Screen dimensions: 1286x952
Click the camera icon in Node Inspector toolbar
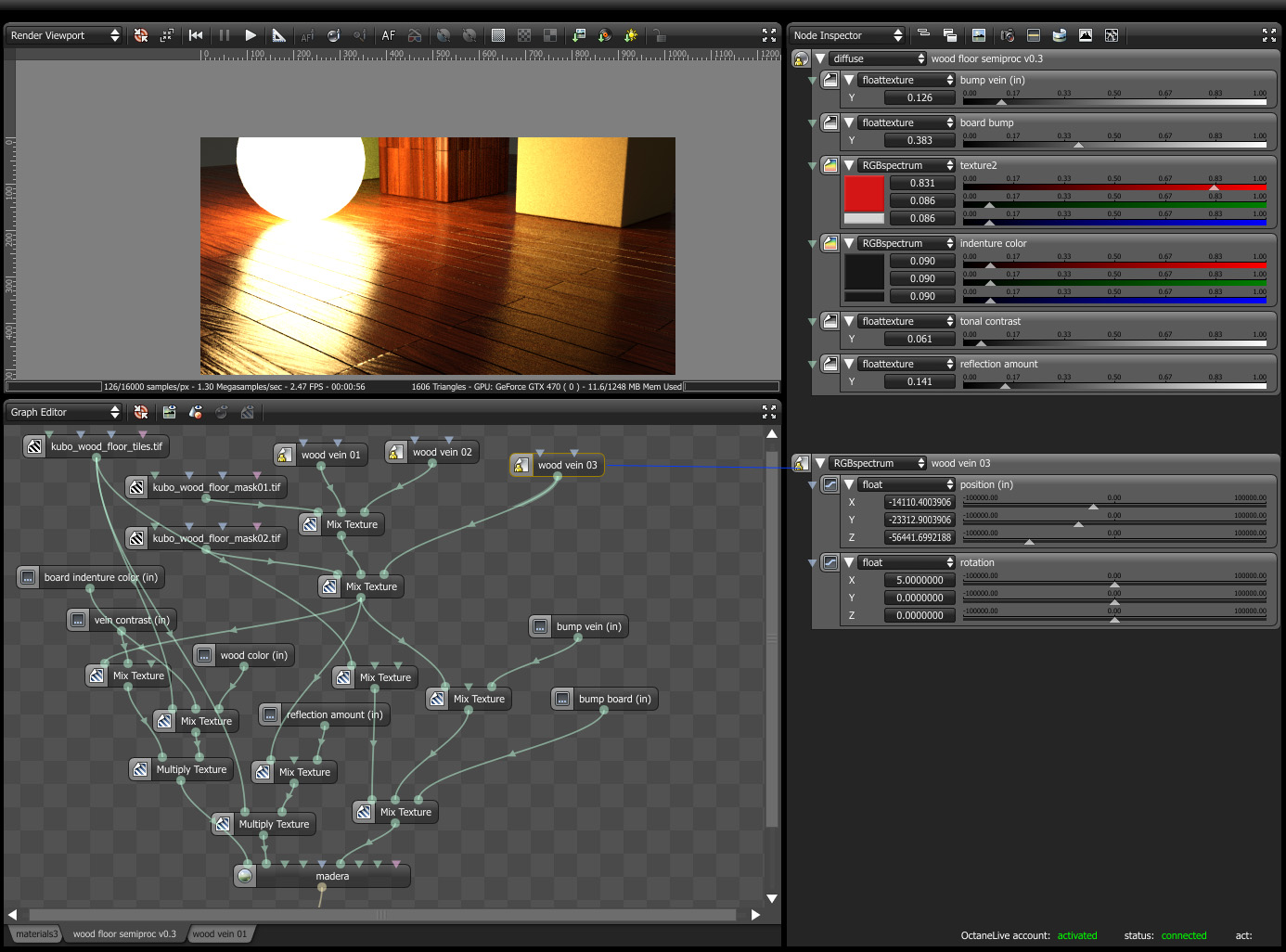tap(1008, 35)
